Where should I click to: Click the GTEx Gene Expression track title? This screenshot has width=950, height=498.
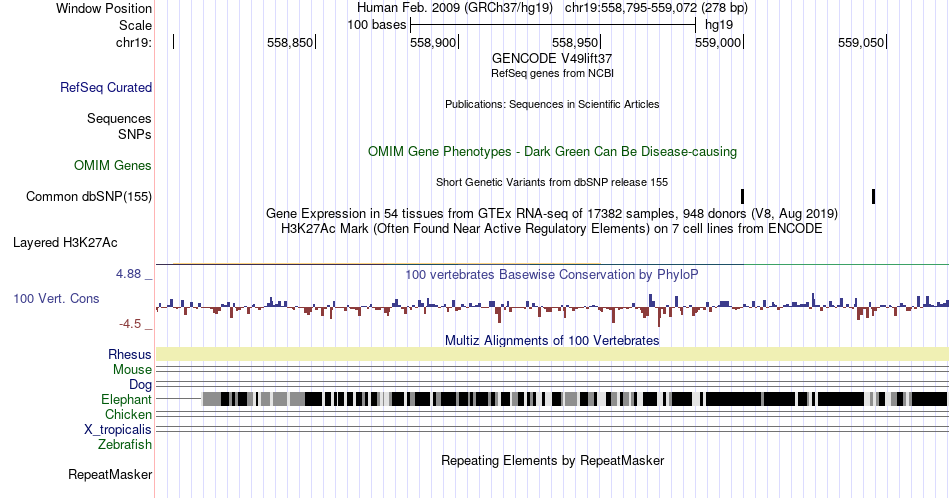click(552, 213)
